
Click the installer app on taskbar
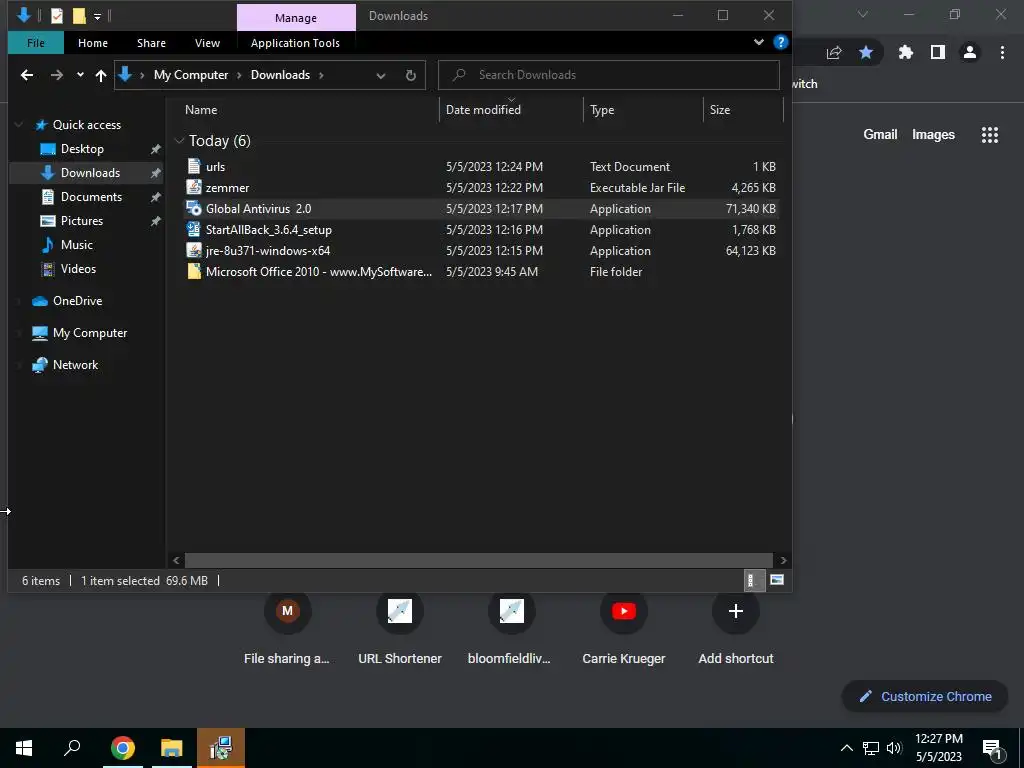pyautogui.click(x=221, y=748)
